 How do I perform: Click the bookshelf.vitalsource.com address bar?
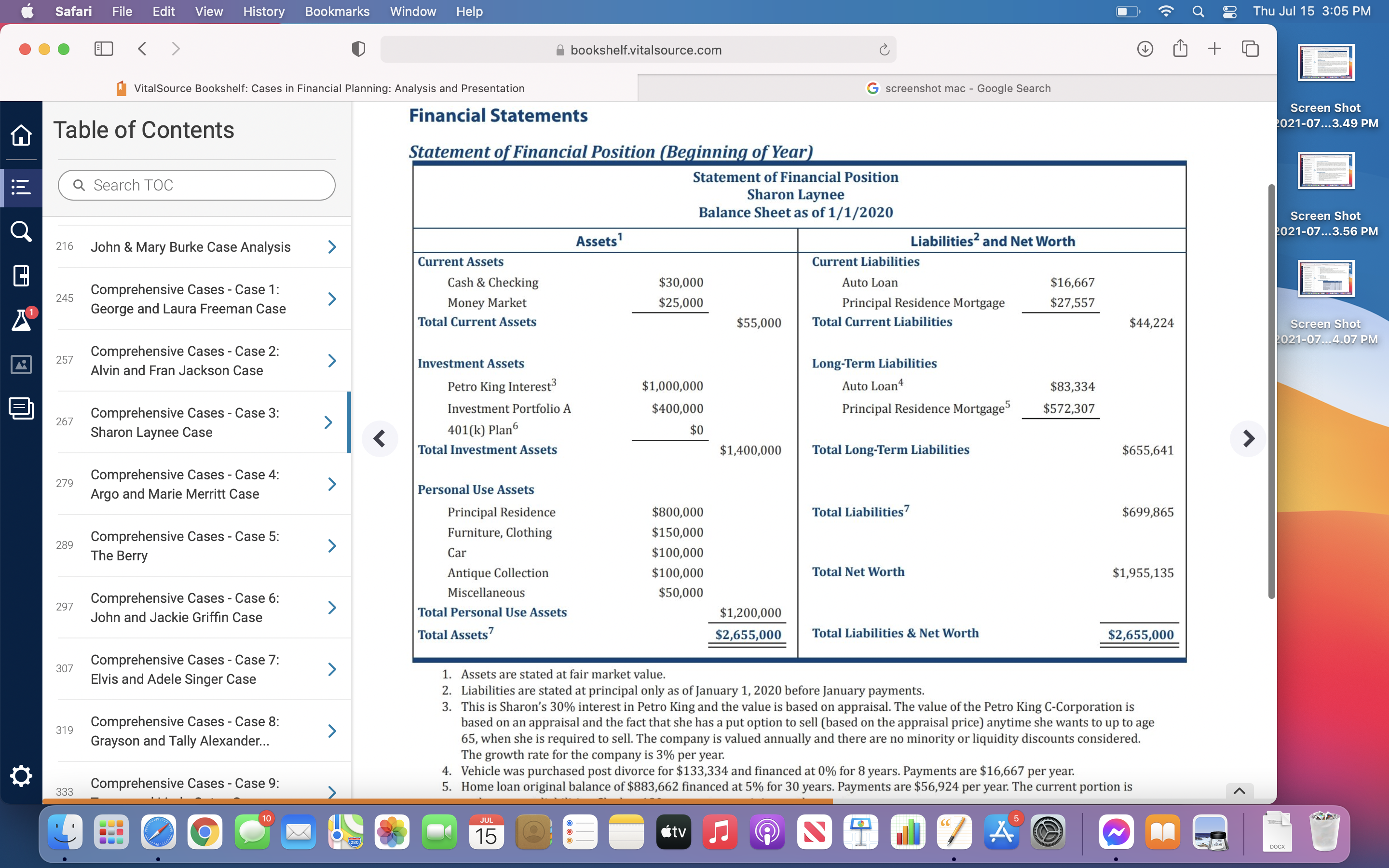(x=638, y=50)
